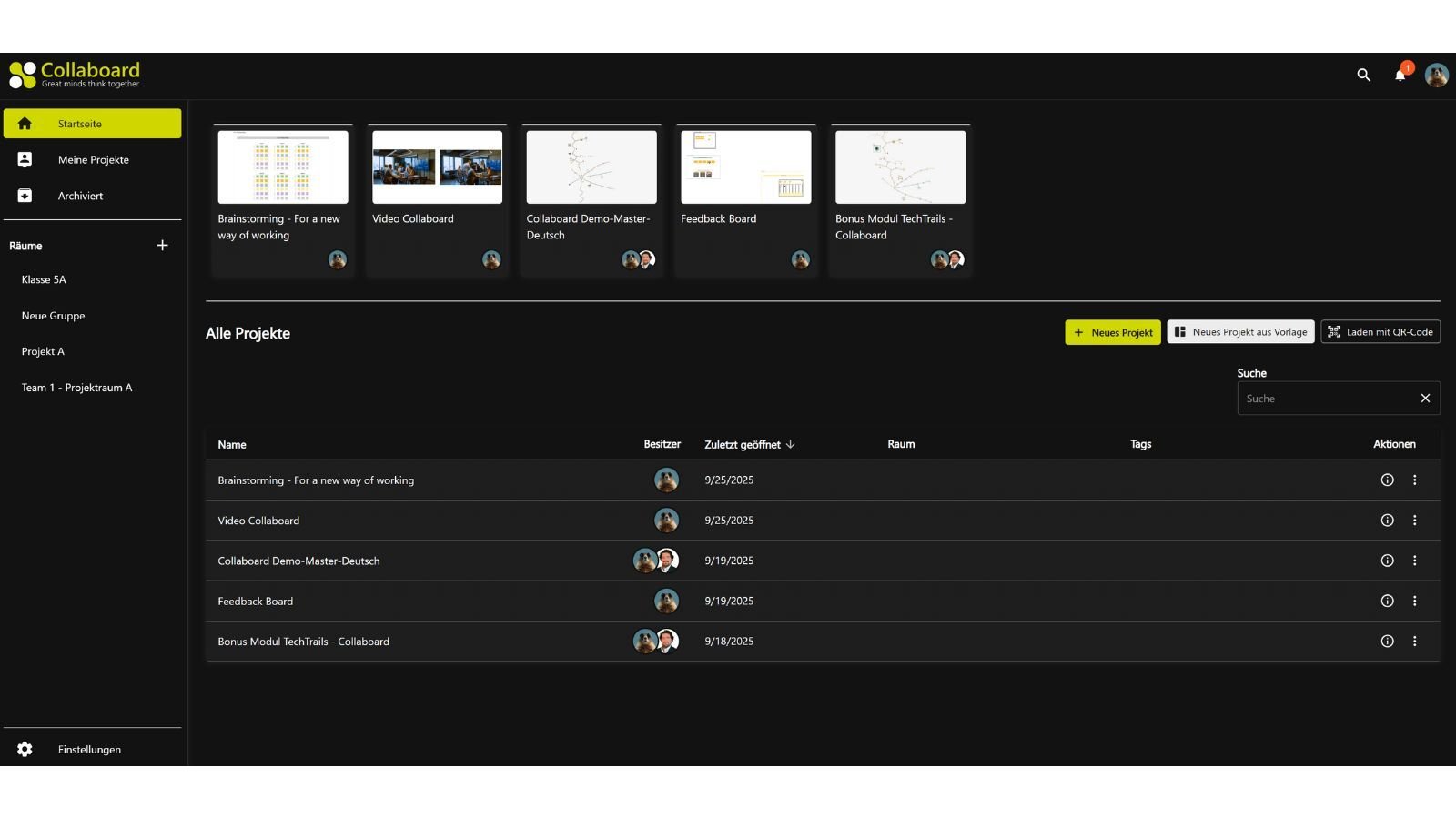This screenshot has height=819, width=1456.
Task: Select the Startseite home icon
Action: coord(25,123)
